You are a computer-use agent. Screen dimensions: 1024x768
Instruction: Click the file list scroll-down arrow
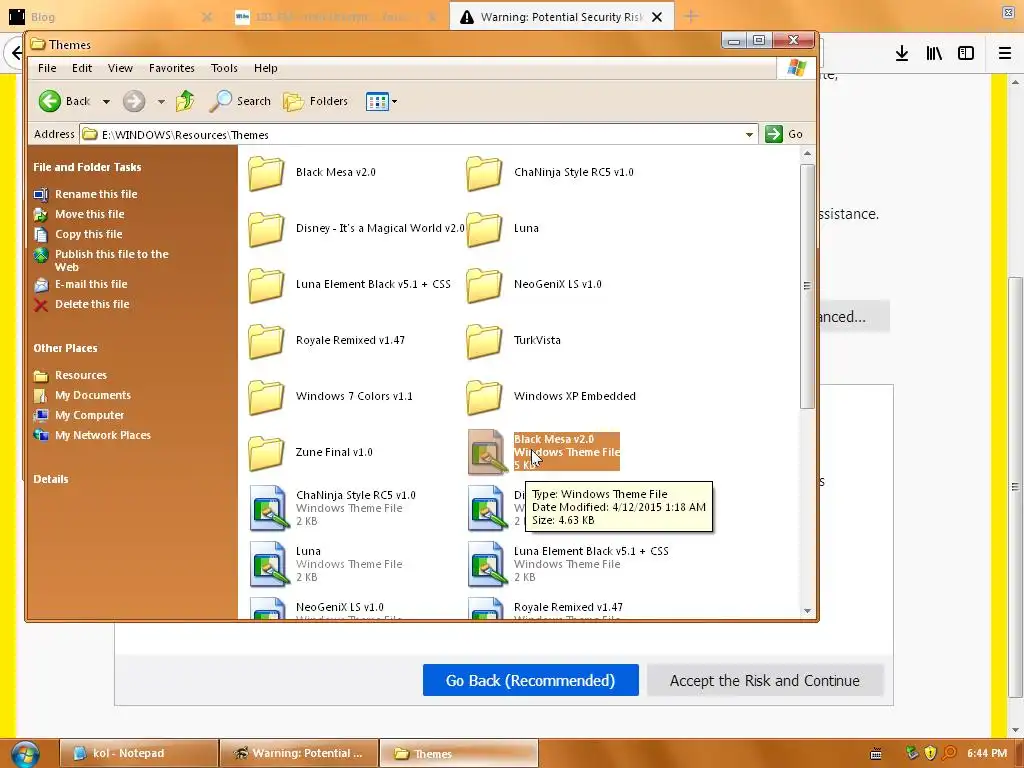click(x=807, y=611)
